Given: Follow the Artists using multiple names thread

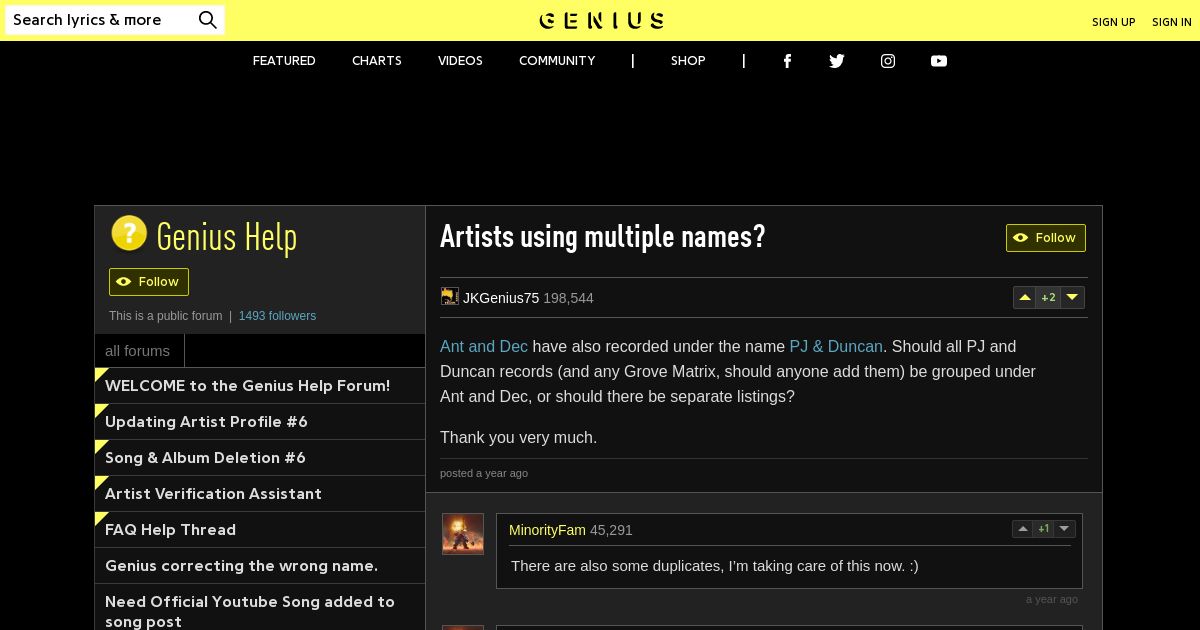Looking at the screenshot, I should pos(1046,238).
